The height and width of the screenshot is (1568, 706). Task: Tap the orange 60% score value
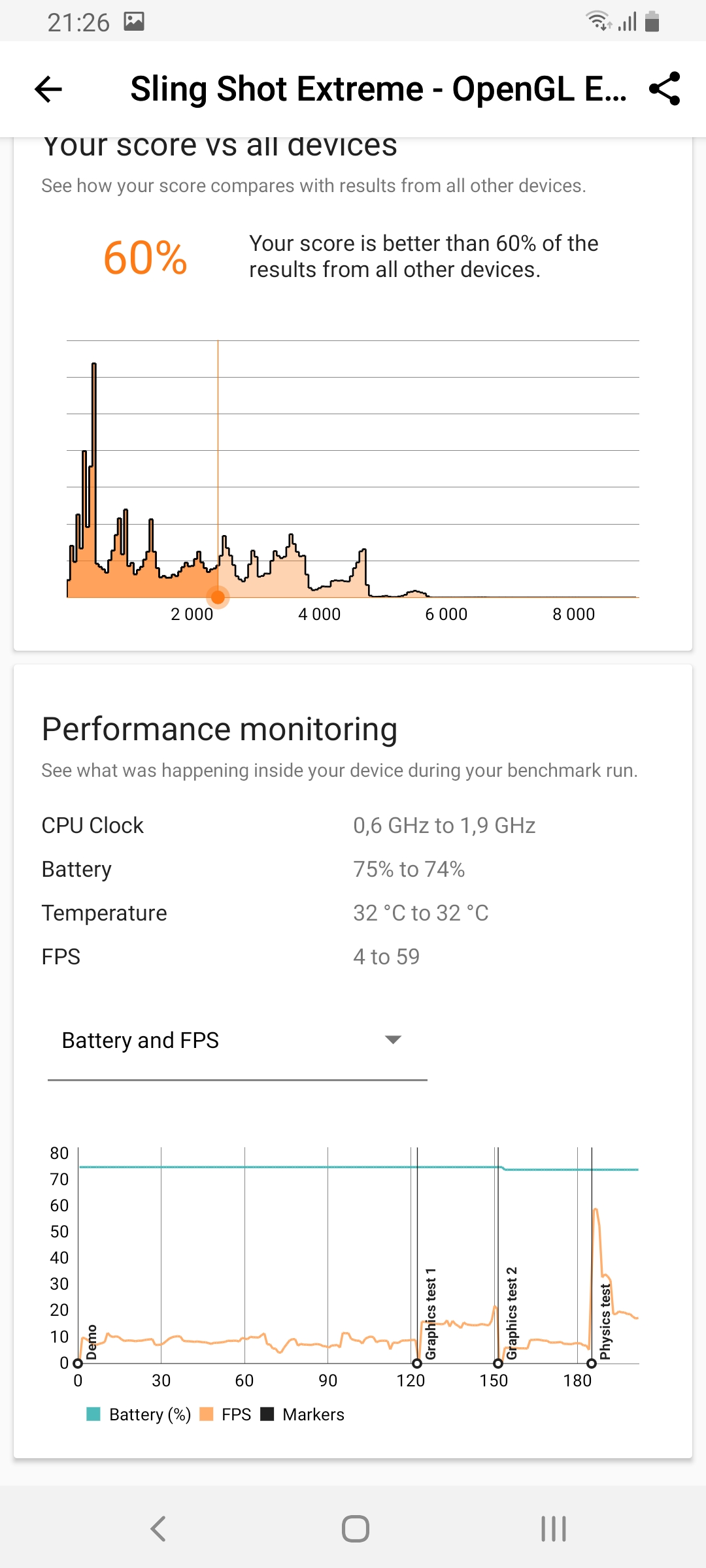coord(145,257)
